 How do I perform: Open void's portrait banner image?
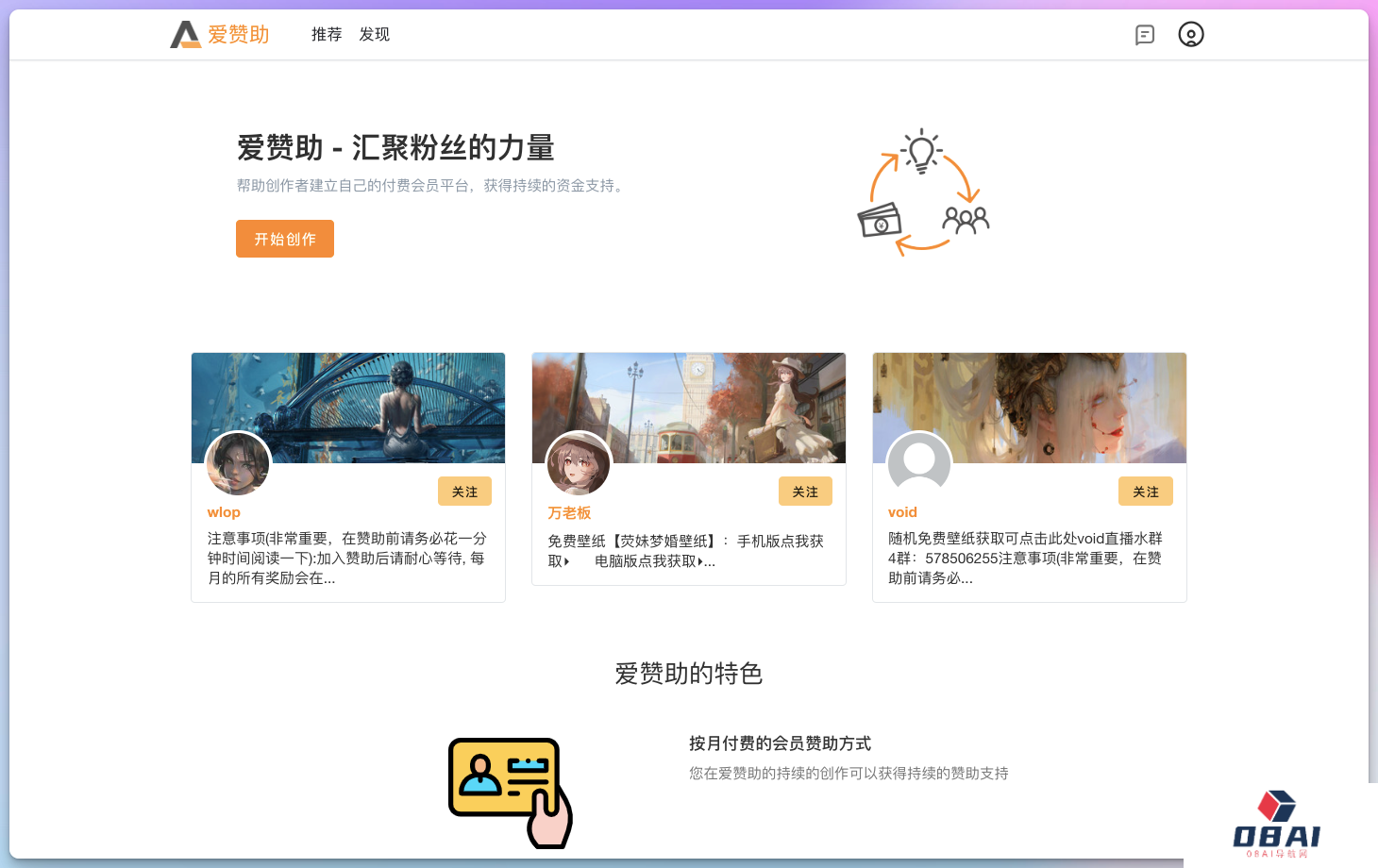coord(1030,408)
